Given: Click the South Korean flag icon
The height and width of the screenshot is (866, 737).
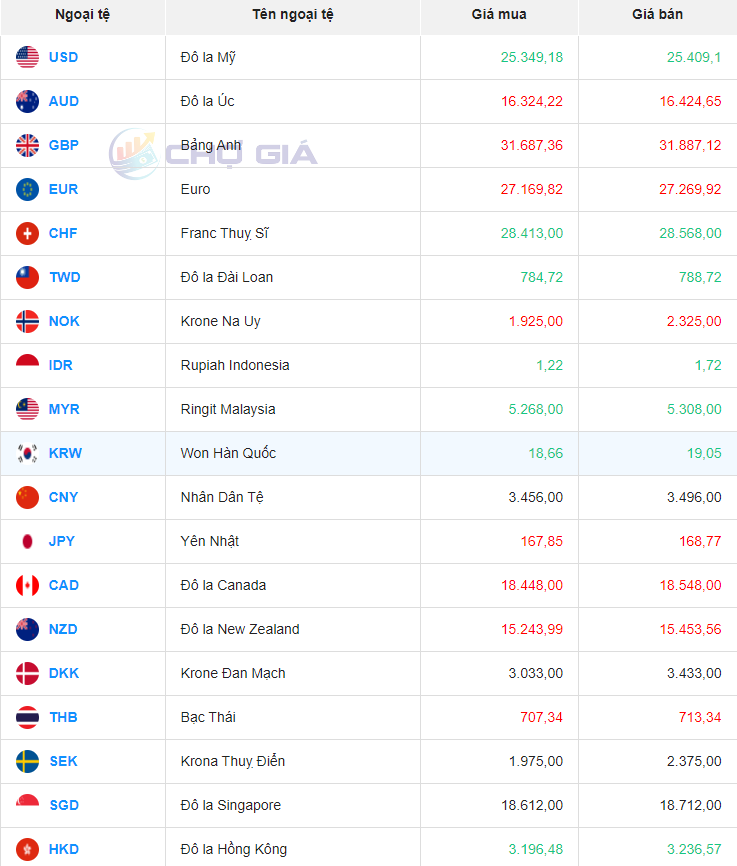Looking at the screenshot, I should (27, 453).
